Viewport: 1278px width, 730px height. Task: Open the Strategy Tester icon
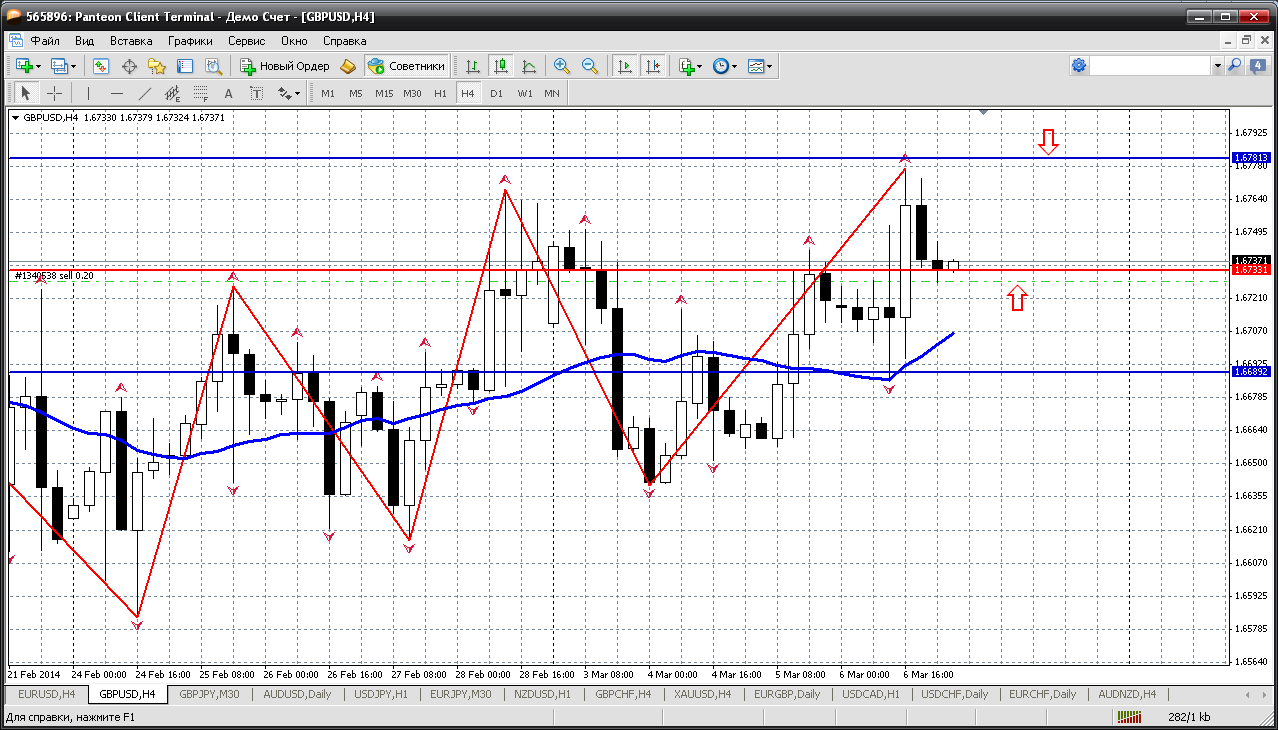pos(213,66)
